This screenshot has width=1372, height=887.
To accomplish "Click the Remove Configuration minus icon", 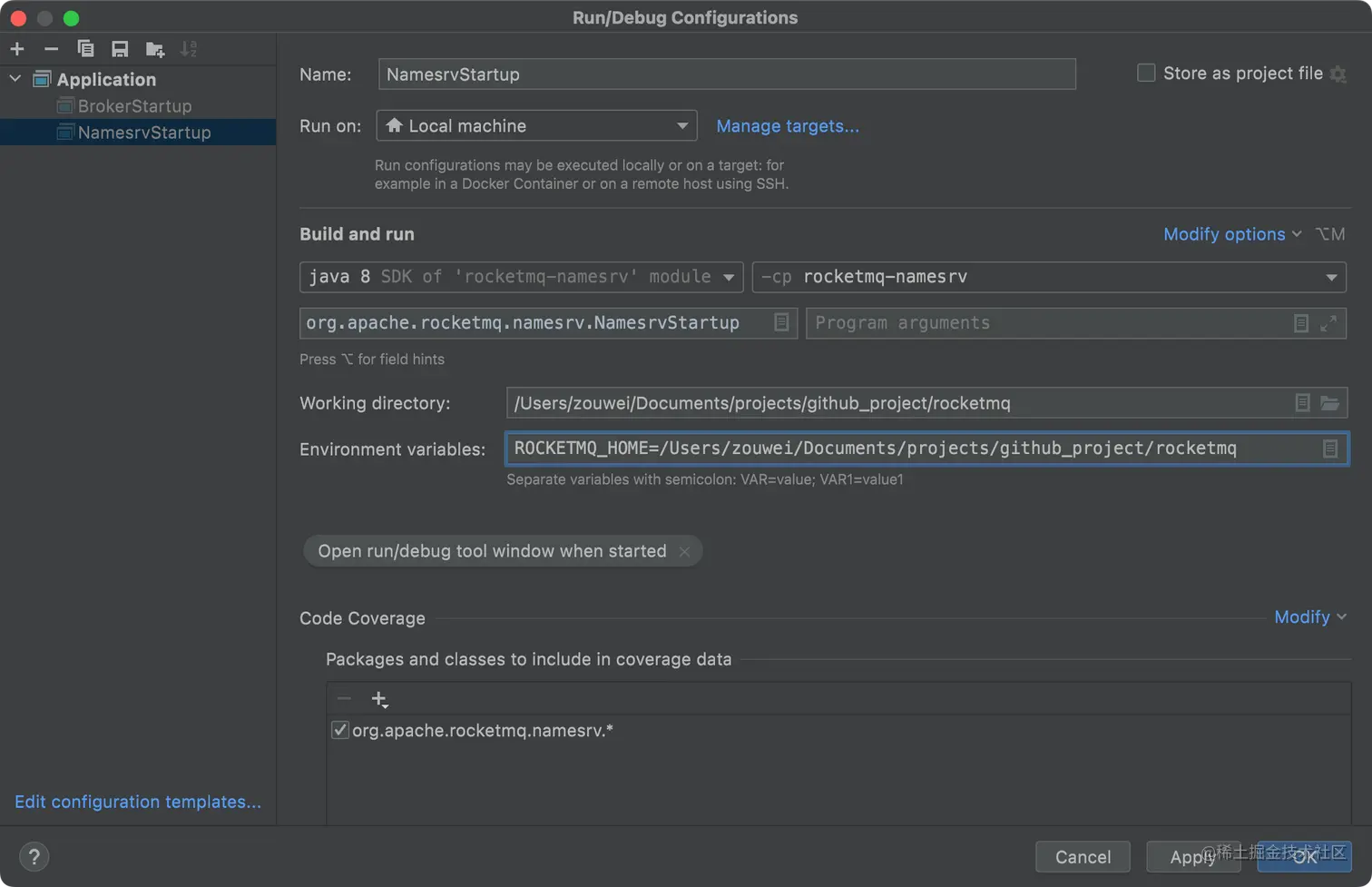I will pos(51,49).
